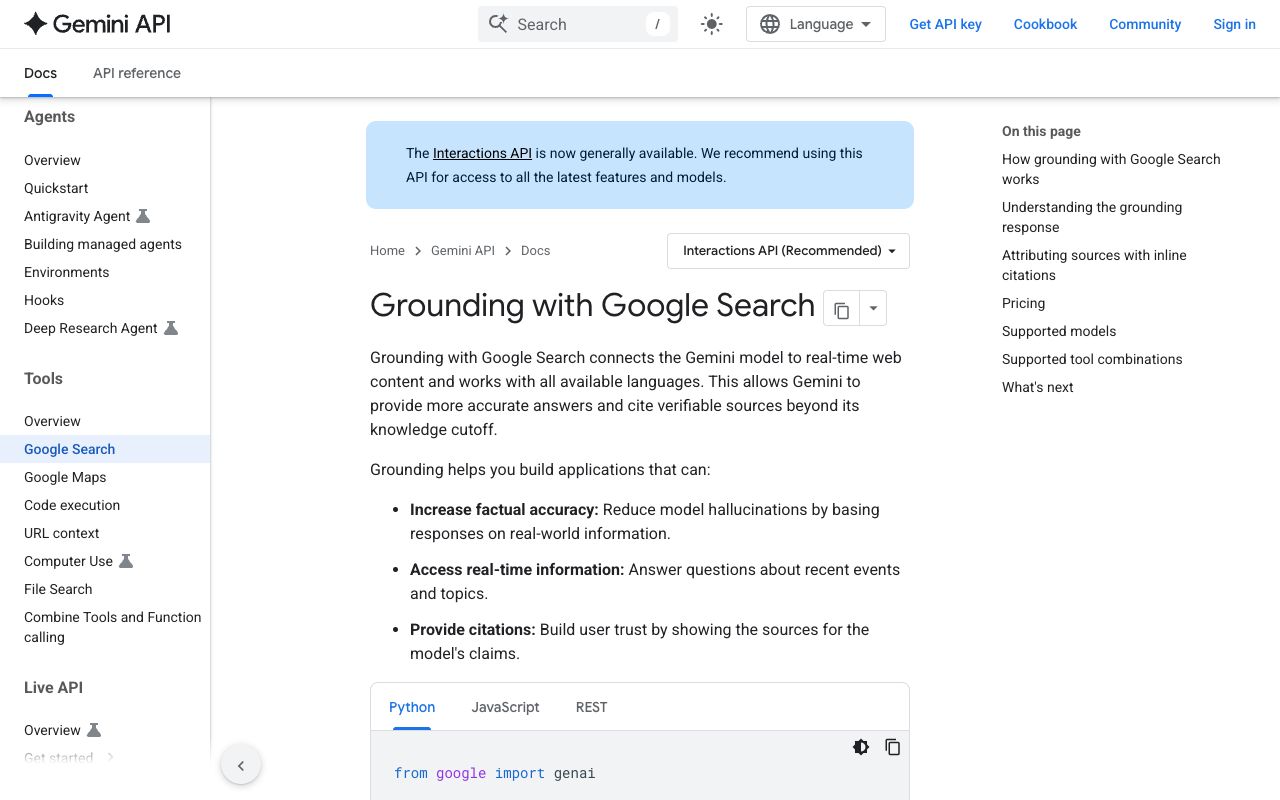Jump to Attributing sources with inline citations

coord(1094,265)
